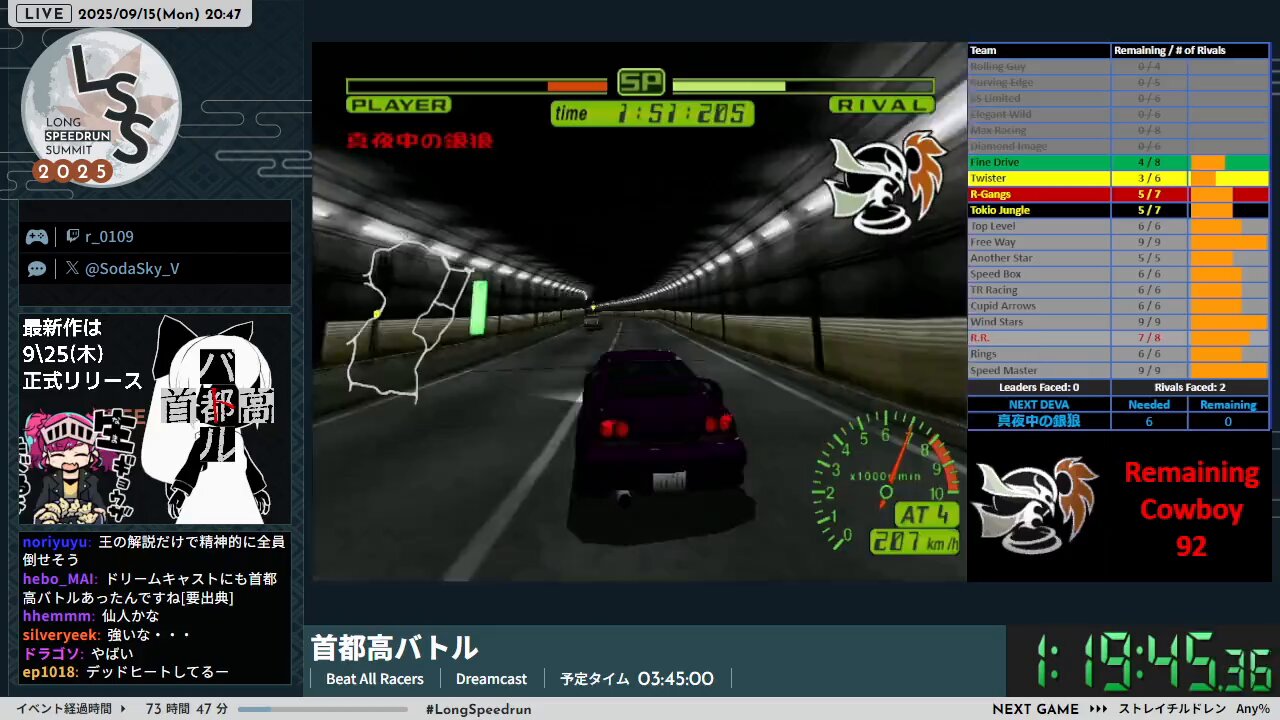Click the 真夜中の銀狼 cell in the table
Screen dimensions: 1280x720
(x=1039, y=421)
